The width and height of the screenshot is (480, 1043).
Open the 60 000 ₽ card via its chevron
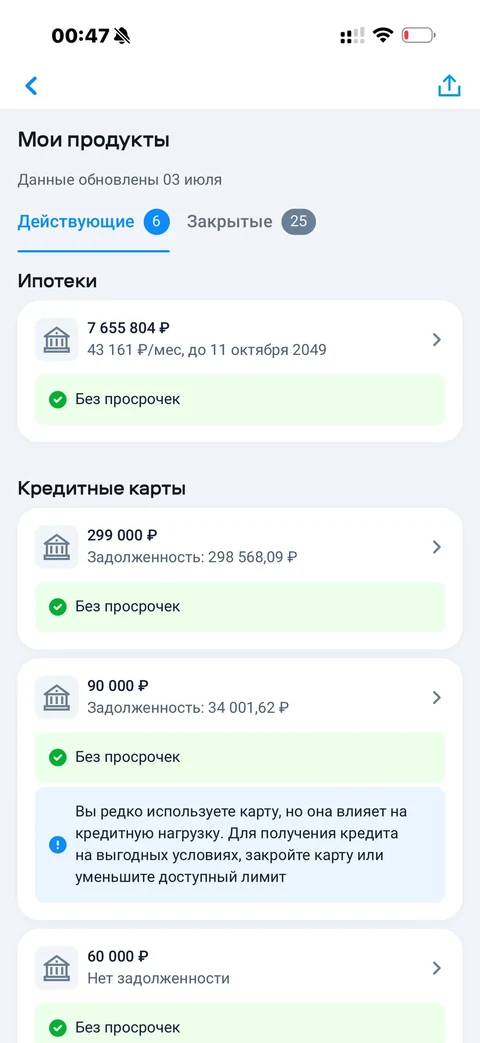[437, 968]
